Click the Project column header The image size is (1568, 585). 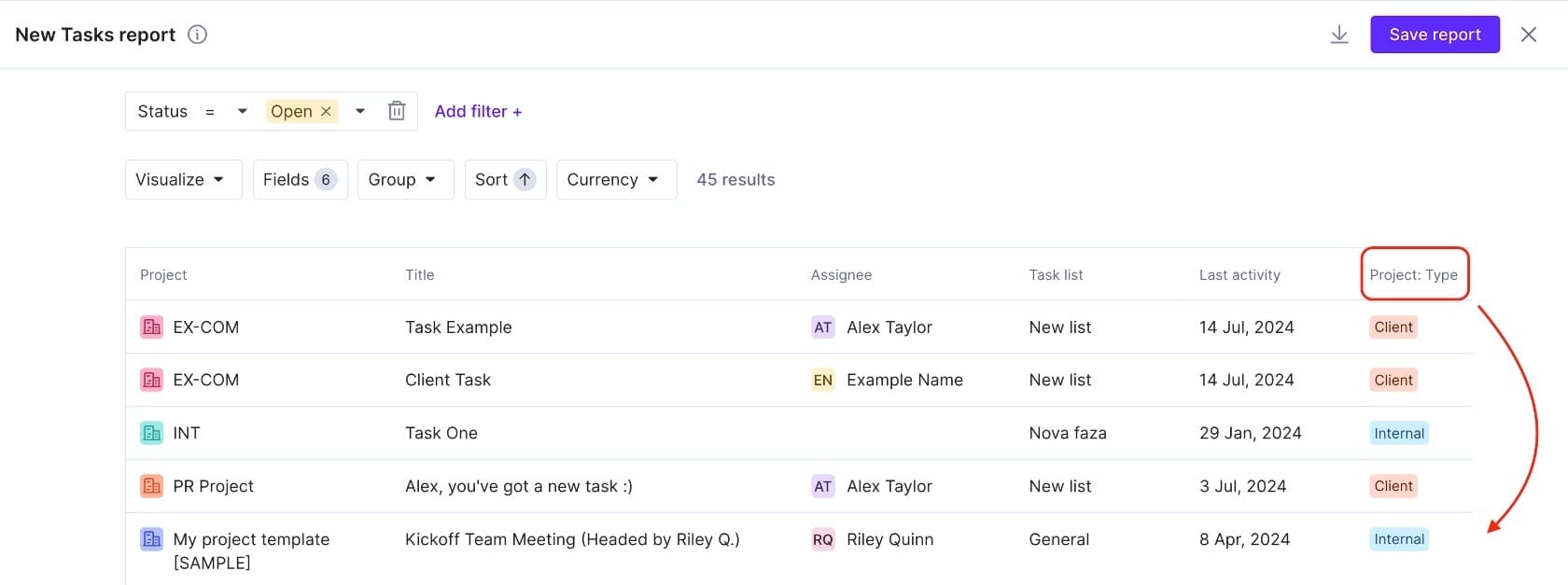[x=163, y=275]
